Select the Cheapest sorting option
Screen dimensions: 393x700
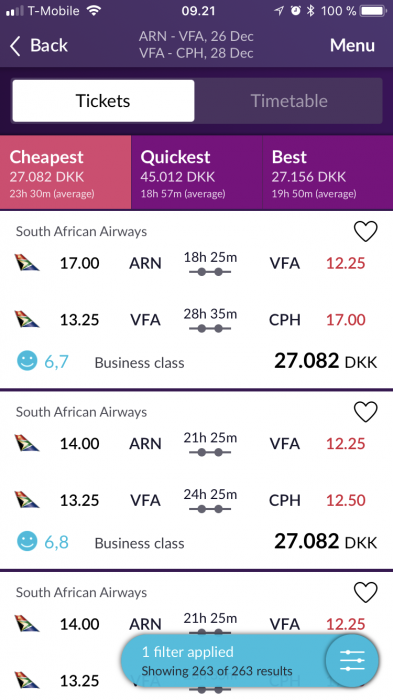[x=66, y=172]
